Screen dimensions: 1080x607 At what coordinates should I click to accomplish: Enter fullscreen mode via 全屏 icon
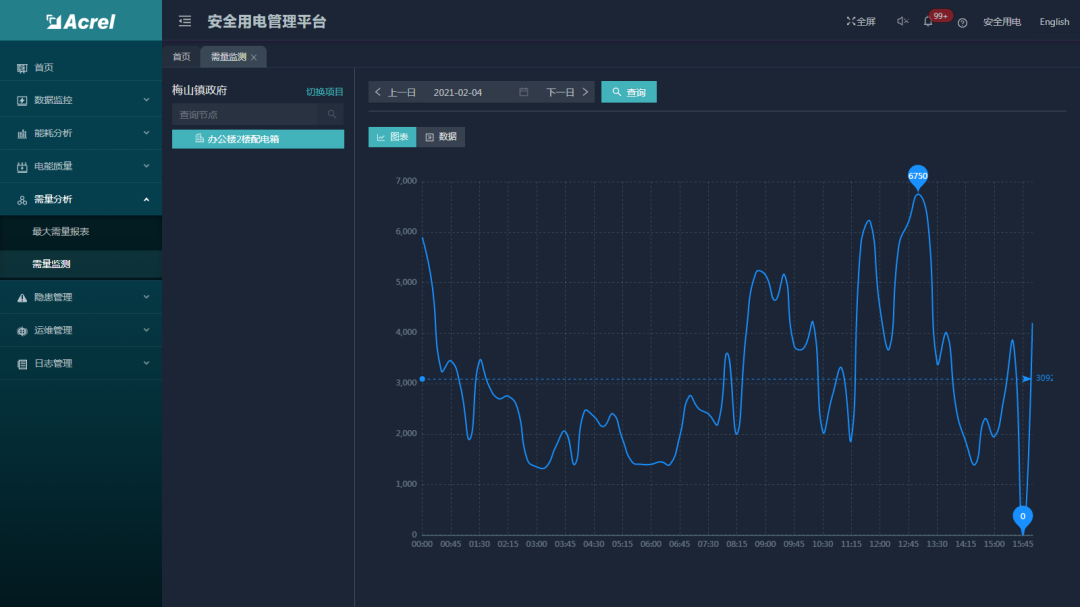[x=860, y=21]
